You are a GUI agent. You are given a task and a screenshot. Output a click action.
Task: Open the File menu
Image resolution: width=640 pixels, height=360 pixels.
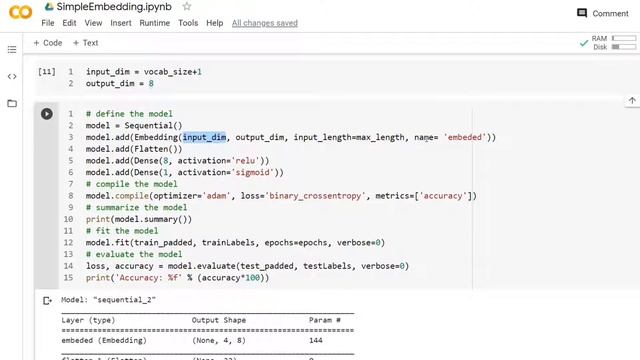48,23
